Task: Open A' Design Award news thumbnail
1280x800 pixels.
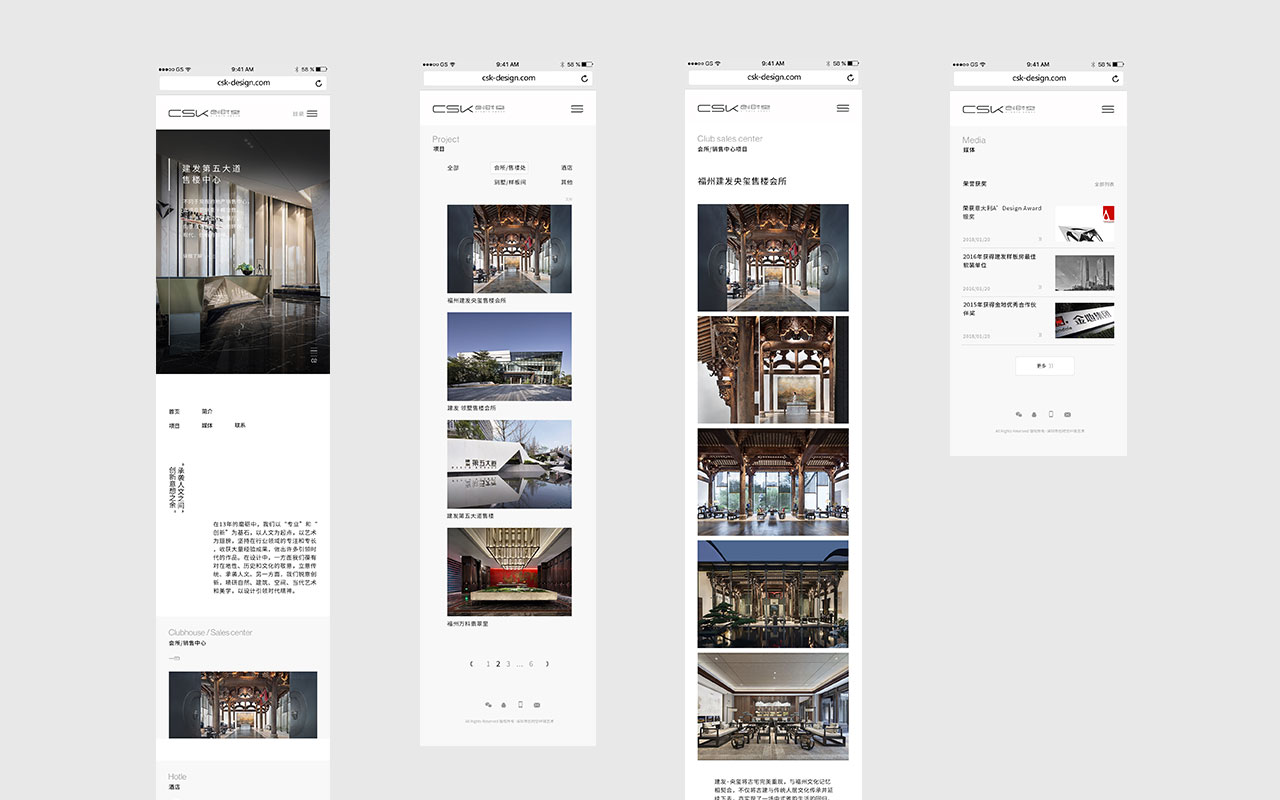Action: click(1084, 224)
